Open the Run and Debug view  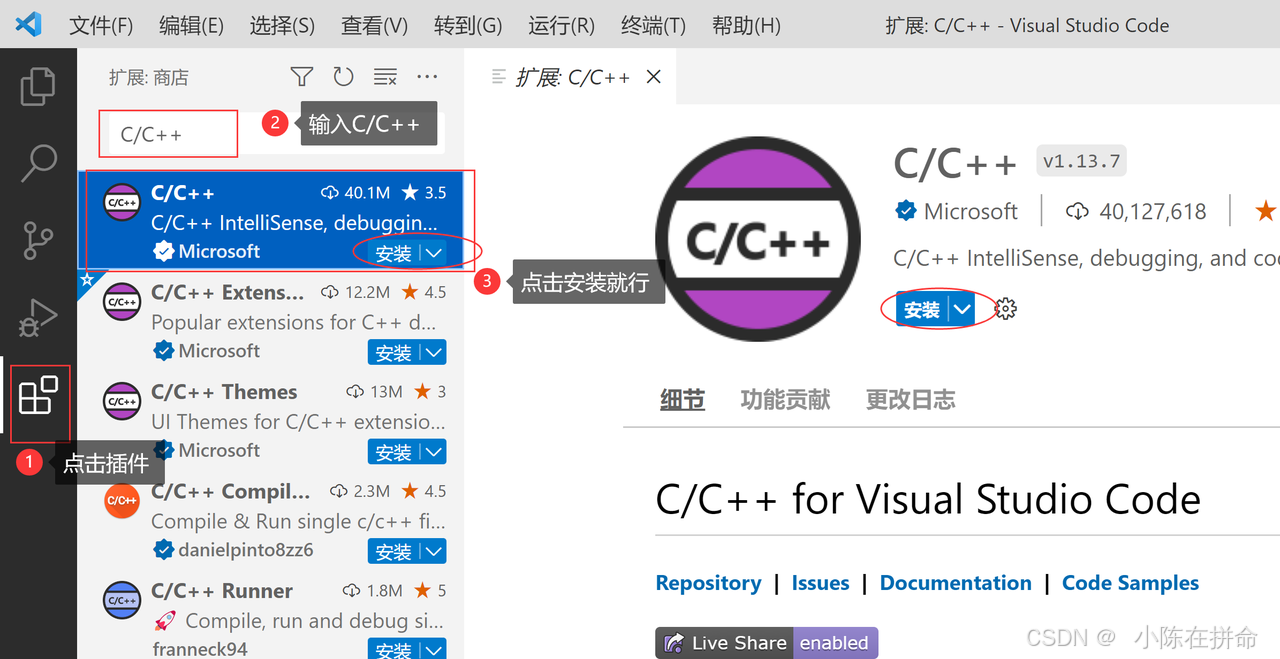(38, 318)
